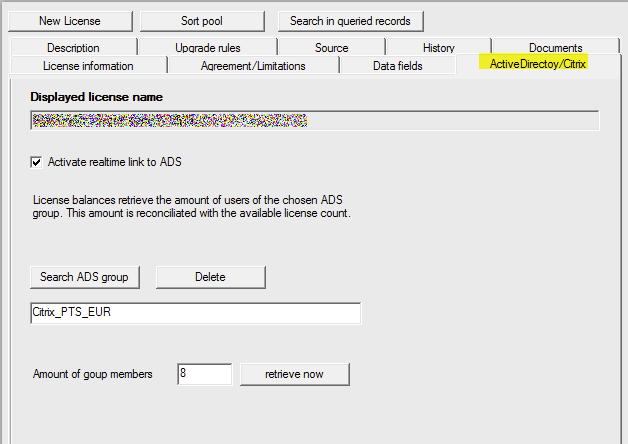The height and width of the screenshot is (444, 628).
Task: Switch to the Documents tab
Action: 555,48
